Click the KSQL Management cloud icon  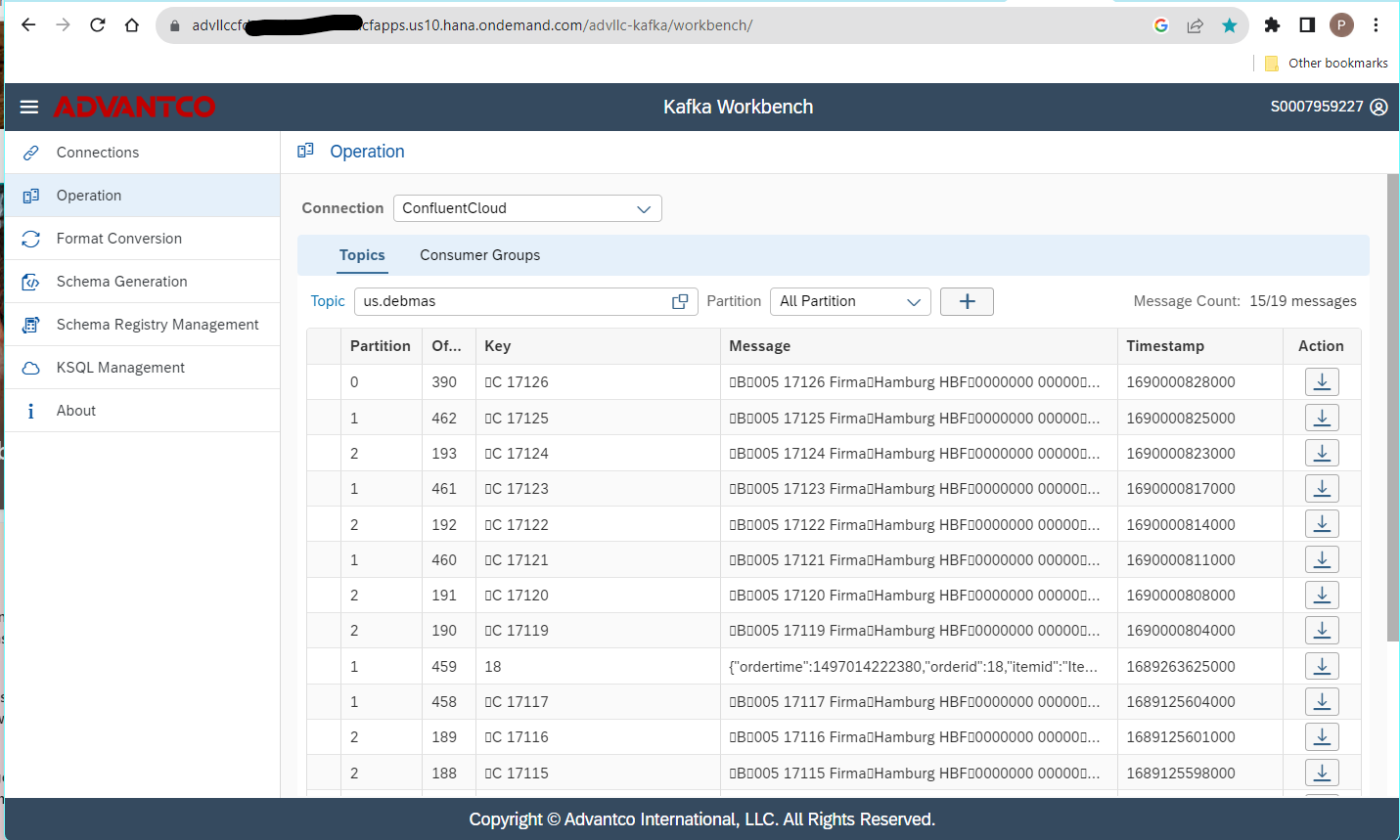30,367
